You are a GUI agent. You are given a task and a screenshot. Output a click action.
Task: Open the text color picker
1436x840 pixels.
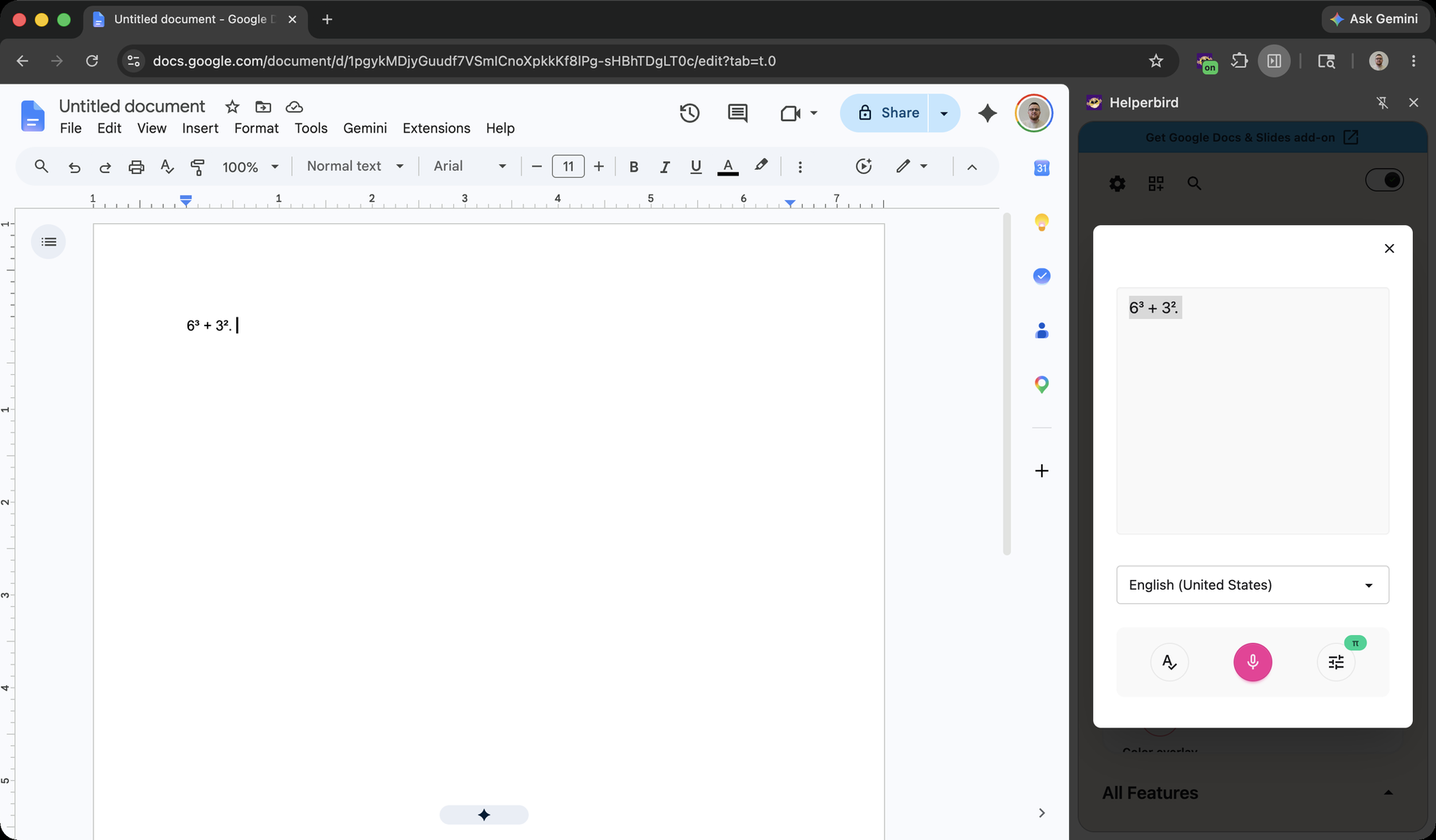728,167
